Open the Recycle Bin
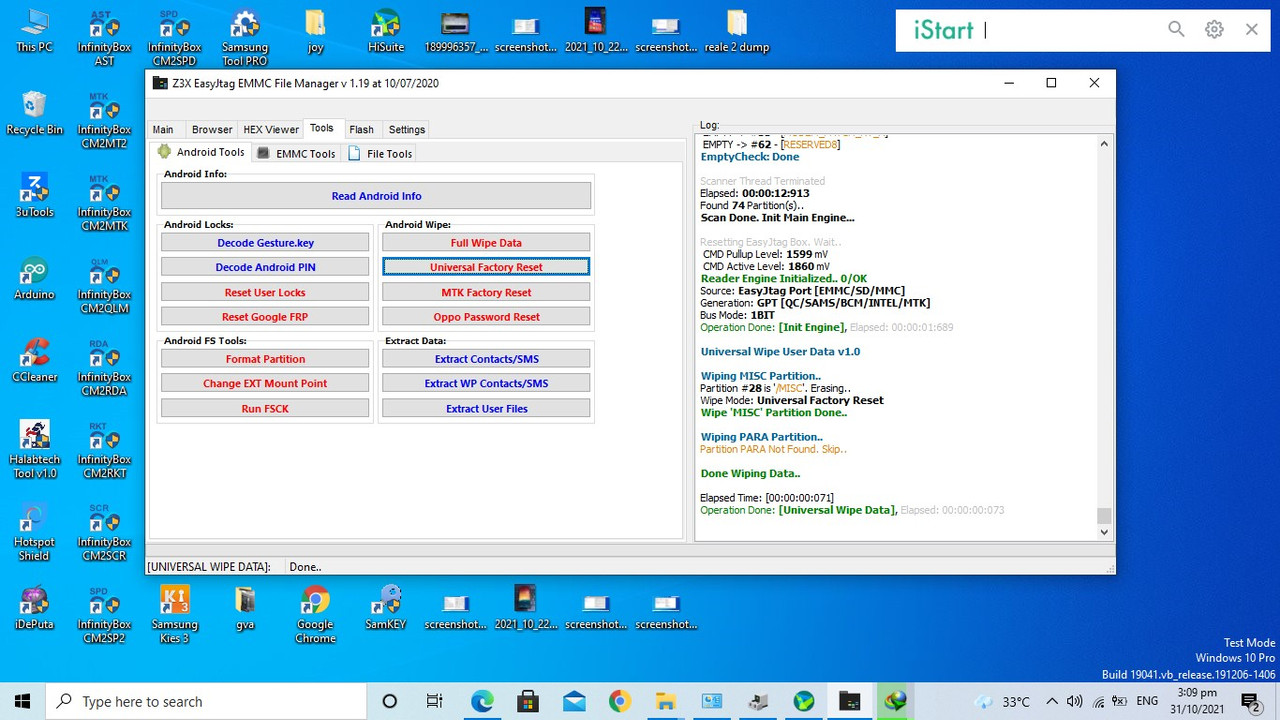This screenshot has height=720, width=1280. [34, 113]
